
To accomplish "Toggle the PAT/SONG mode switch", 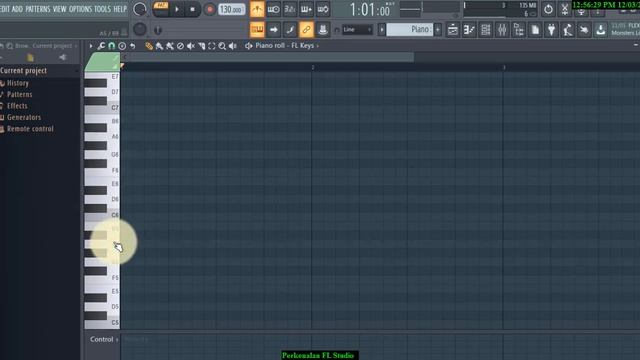I will [x=161, y=9].
